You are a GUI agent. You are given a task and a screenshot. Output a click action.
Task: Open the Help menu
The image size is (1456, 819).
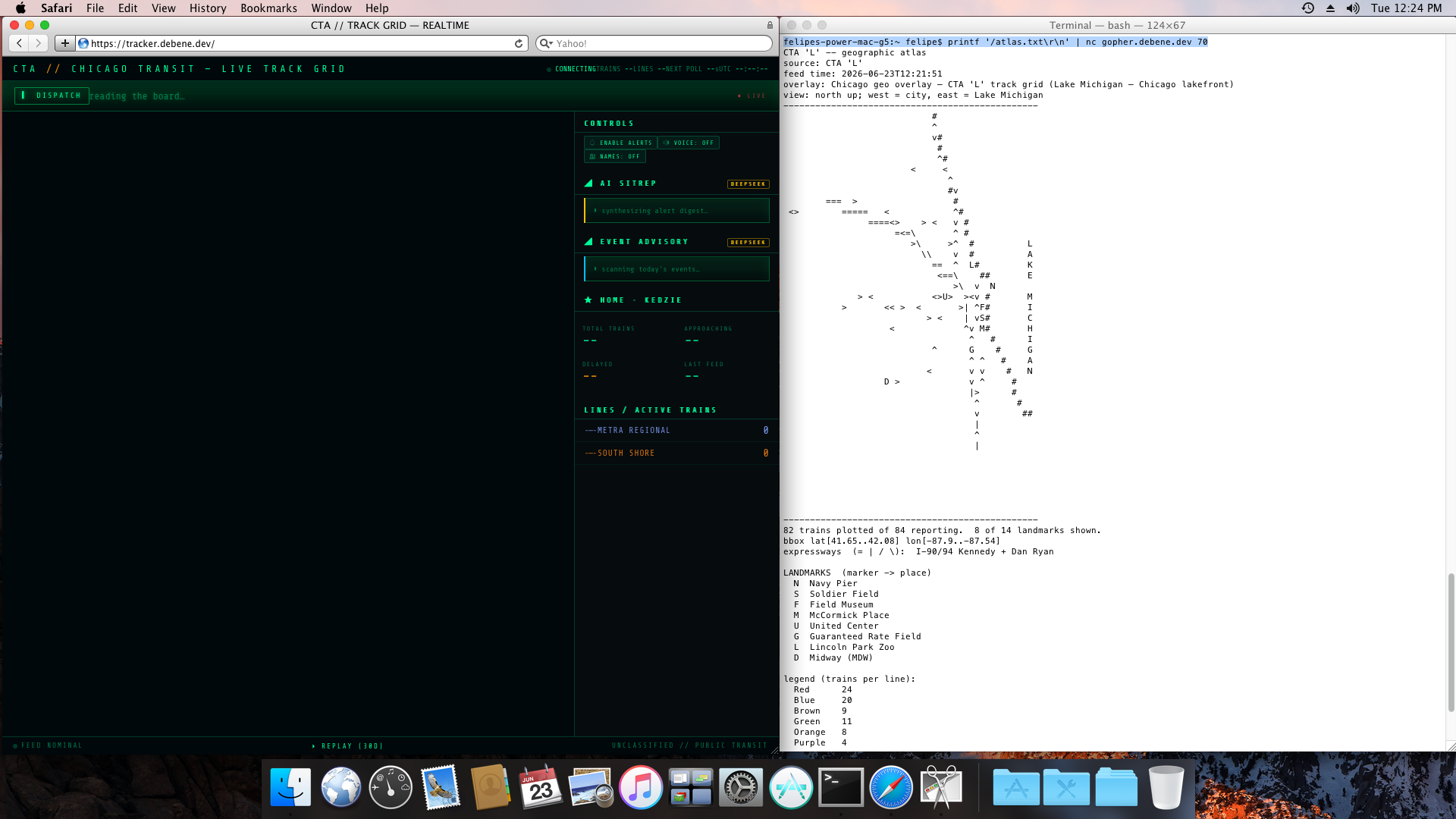(x=377, y=8)
